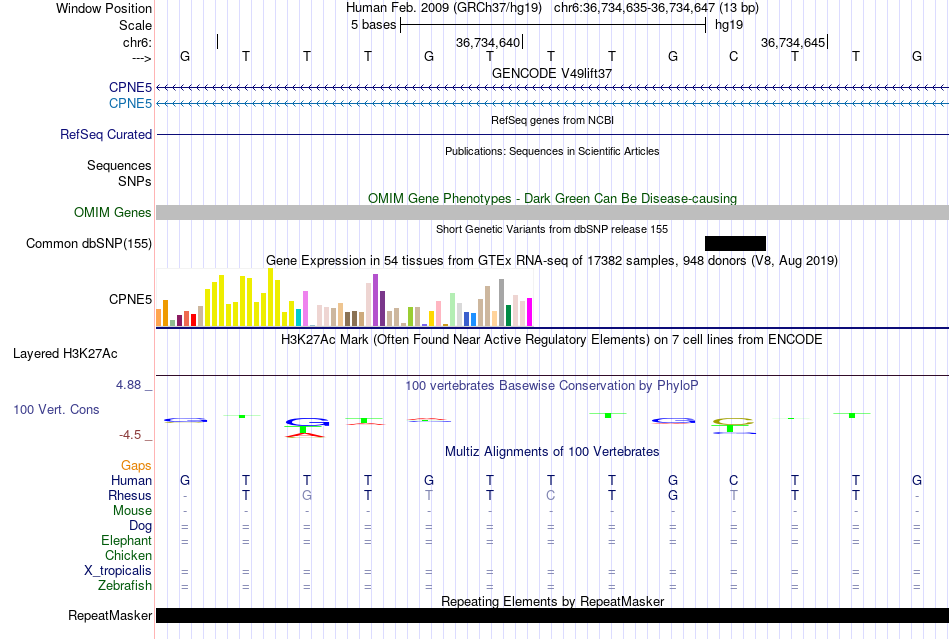Click the GTEx expression bar chart
The height and width of the screenshot is (639, 950).
coord(344,298)
